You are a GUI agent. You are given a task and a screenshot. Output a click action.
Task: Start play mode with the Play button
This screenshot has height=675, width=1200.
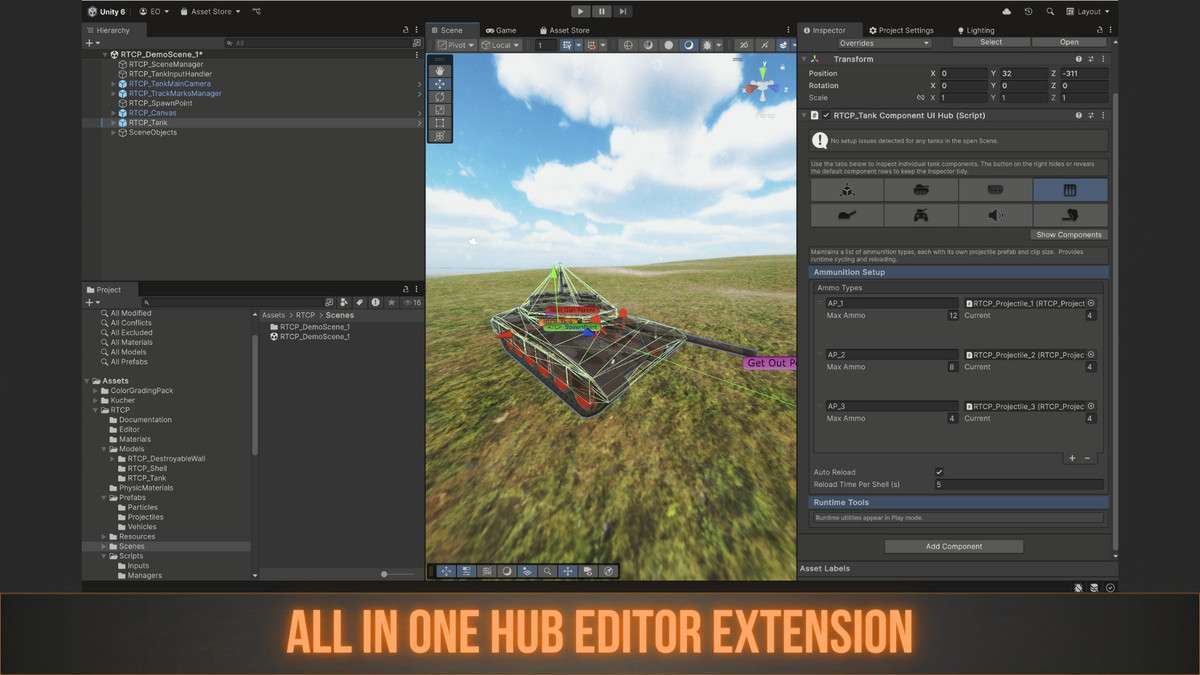pyautogui.click(x=581, y=11)
